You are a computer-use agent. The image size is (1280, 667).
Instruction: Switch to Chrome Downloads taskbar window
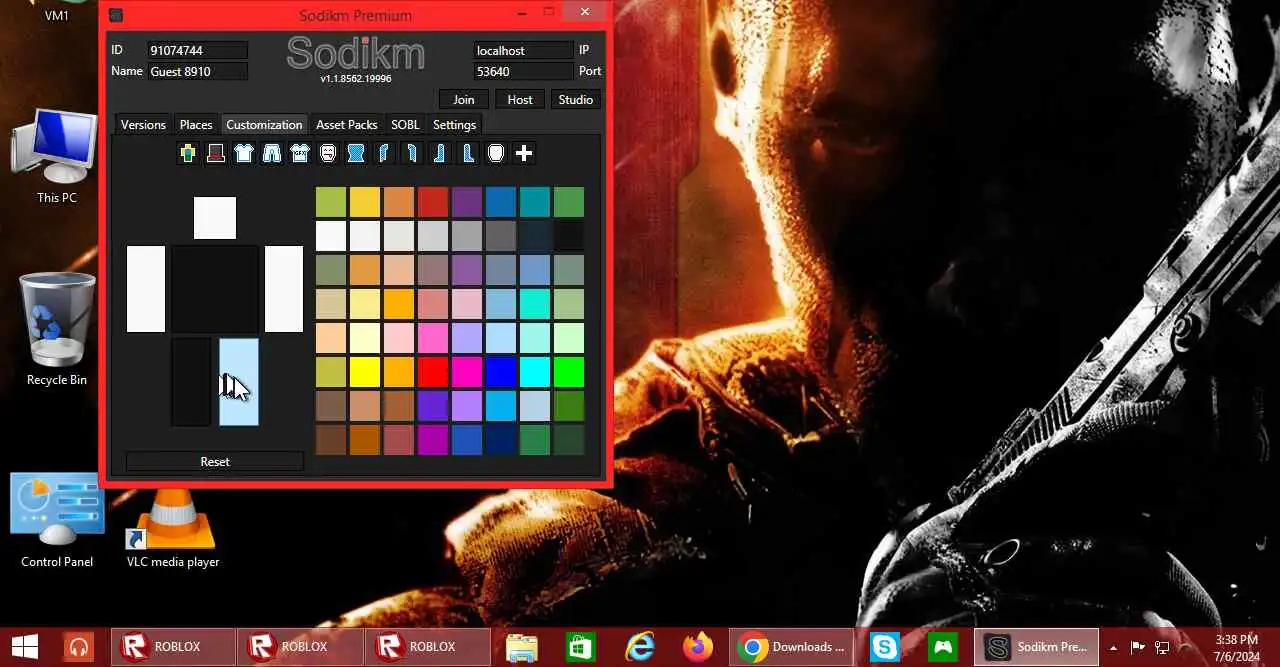coord(792,647)
